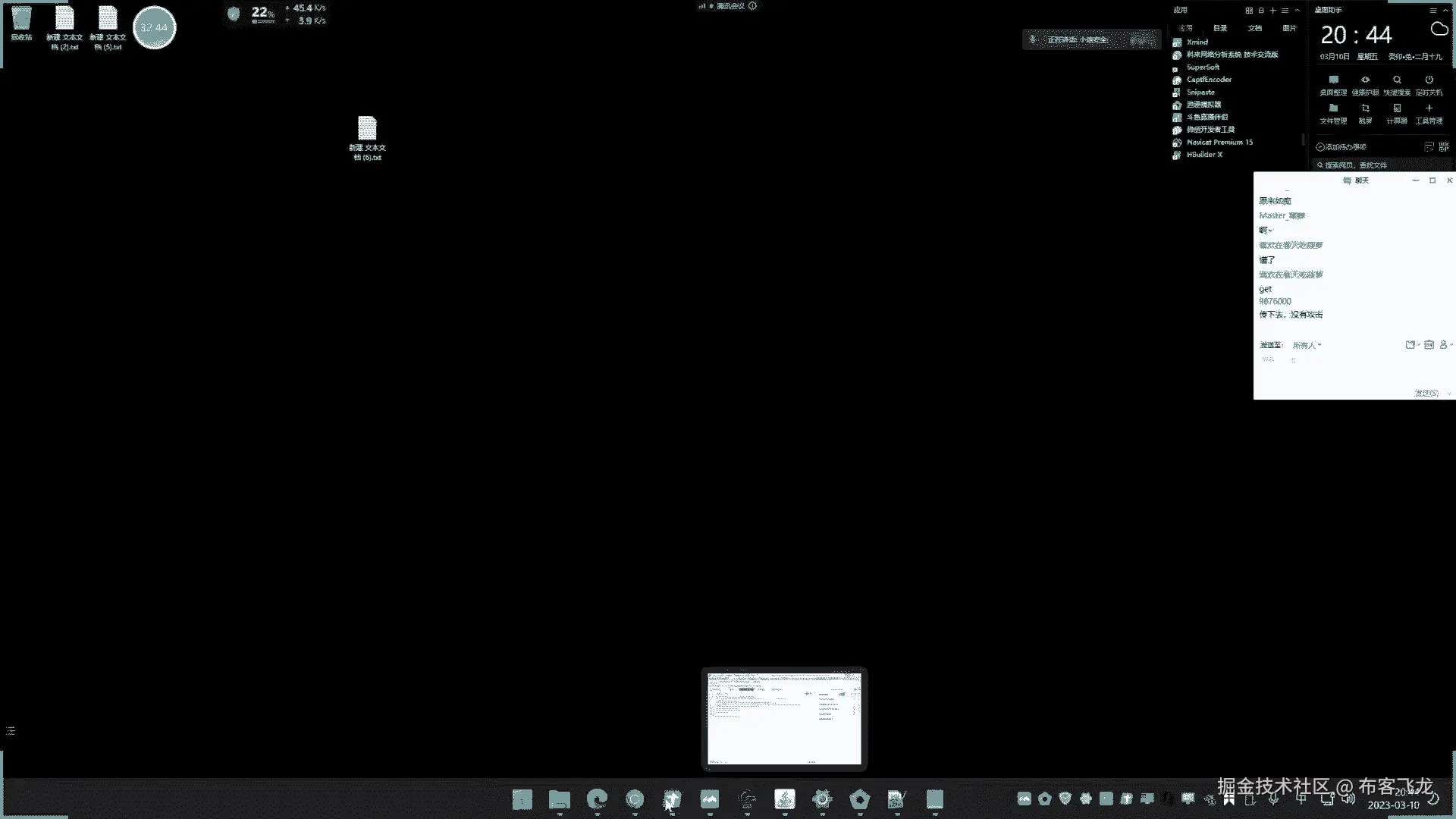The width and height of the screenshot is (1456, 819).
Task: Click the window preview thumbnail above taskbar
Action: pos(784,718)
